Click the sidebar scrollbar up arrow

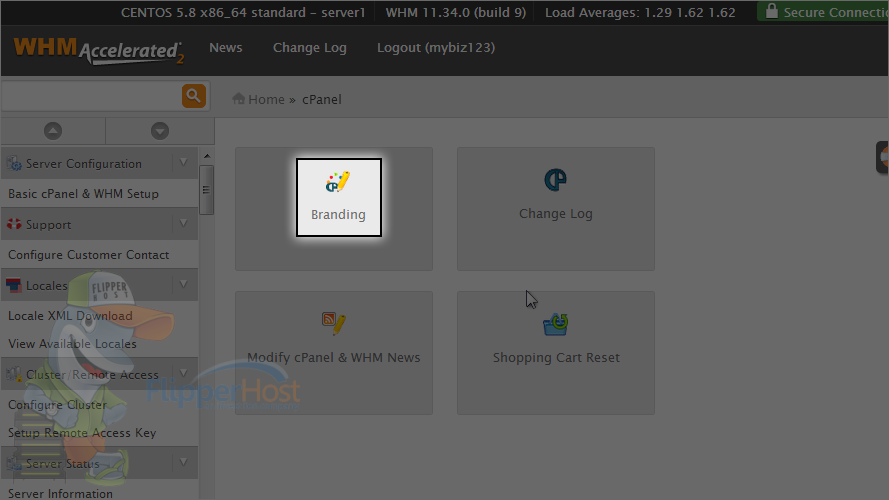(206, 156)
